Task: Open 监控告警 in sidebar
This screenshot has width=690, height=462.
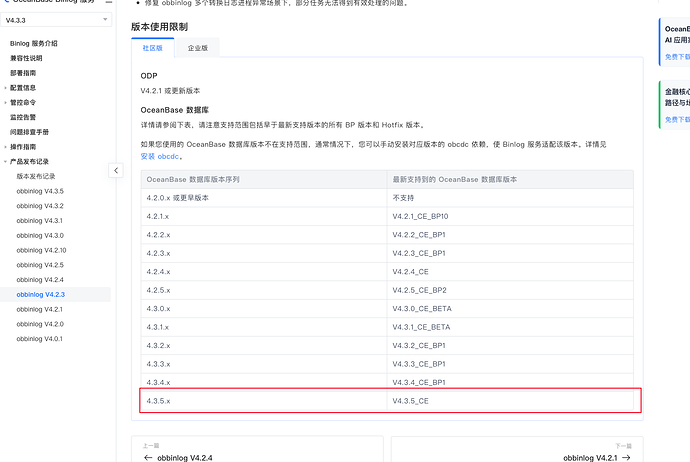Action: pos(23,117)
